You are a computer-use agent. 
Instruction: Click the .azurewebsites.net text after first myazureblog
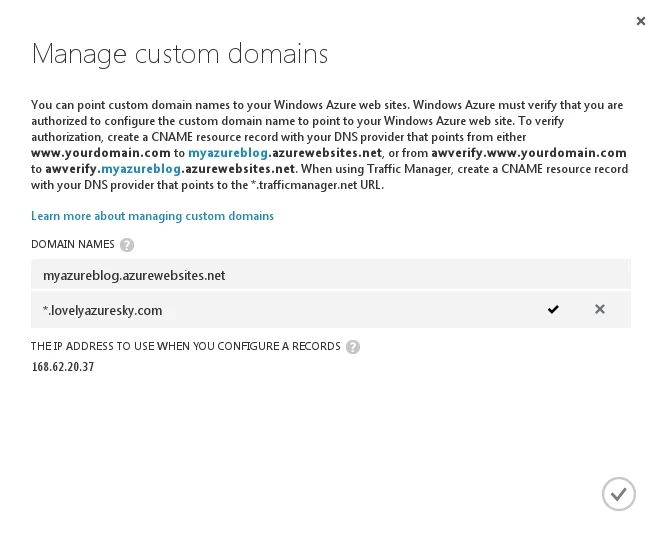(x=326, y=153)
